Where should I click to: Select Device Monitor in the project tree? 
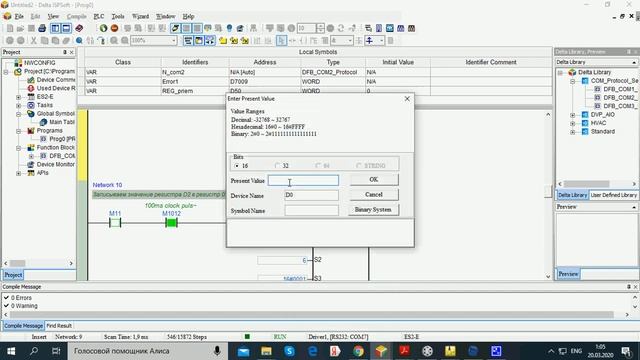56,164
